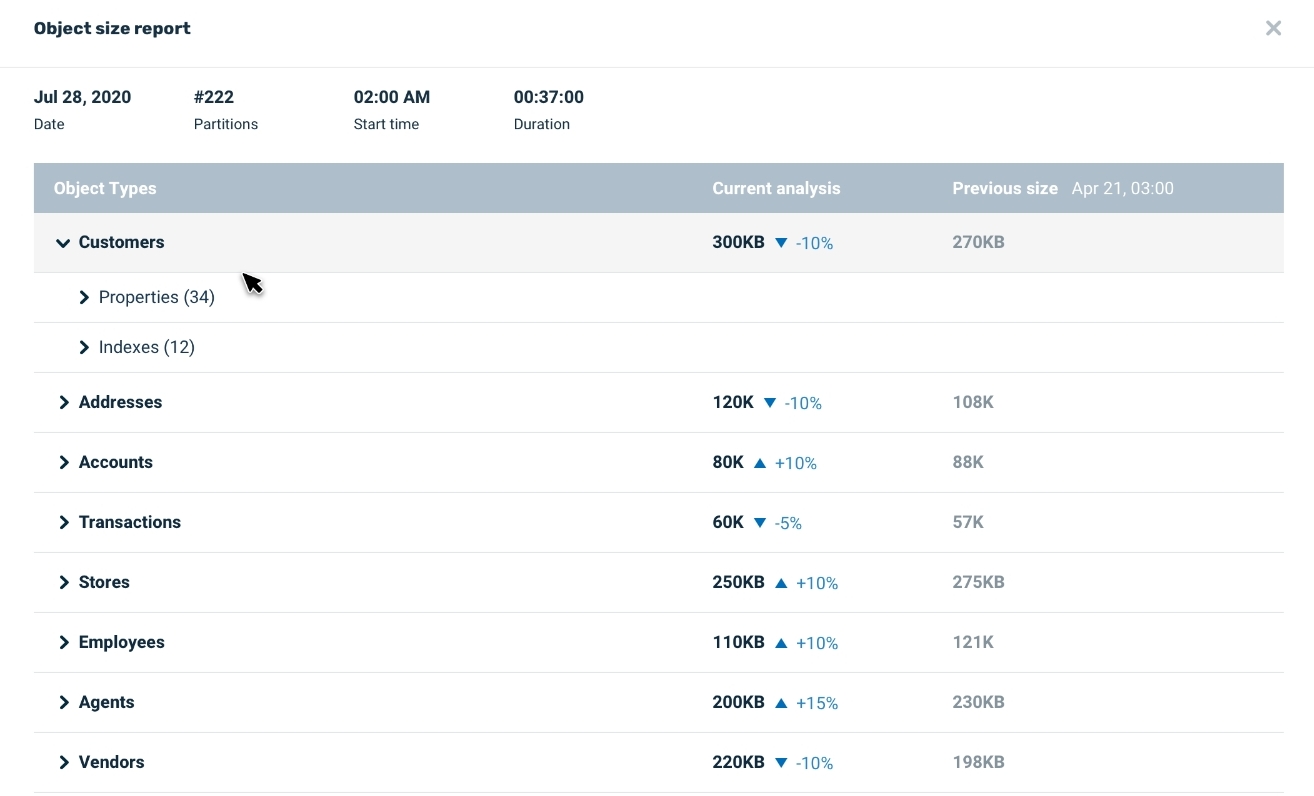Image resolution: width=1314 pixels, height=796 pixels.
Task: Click the Previous size column header
Action: [x=1004, y=188]
